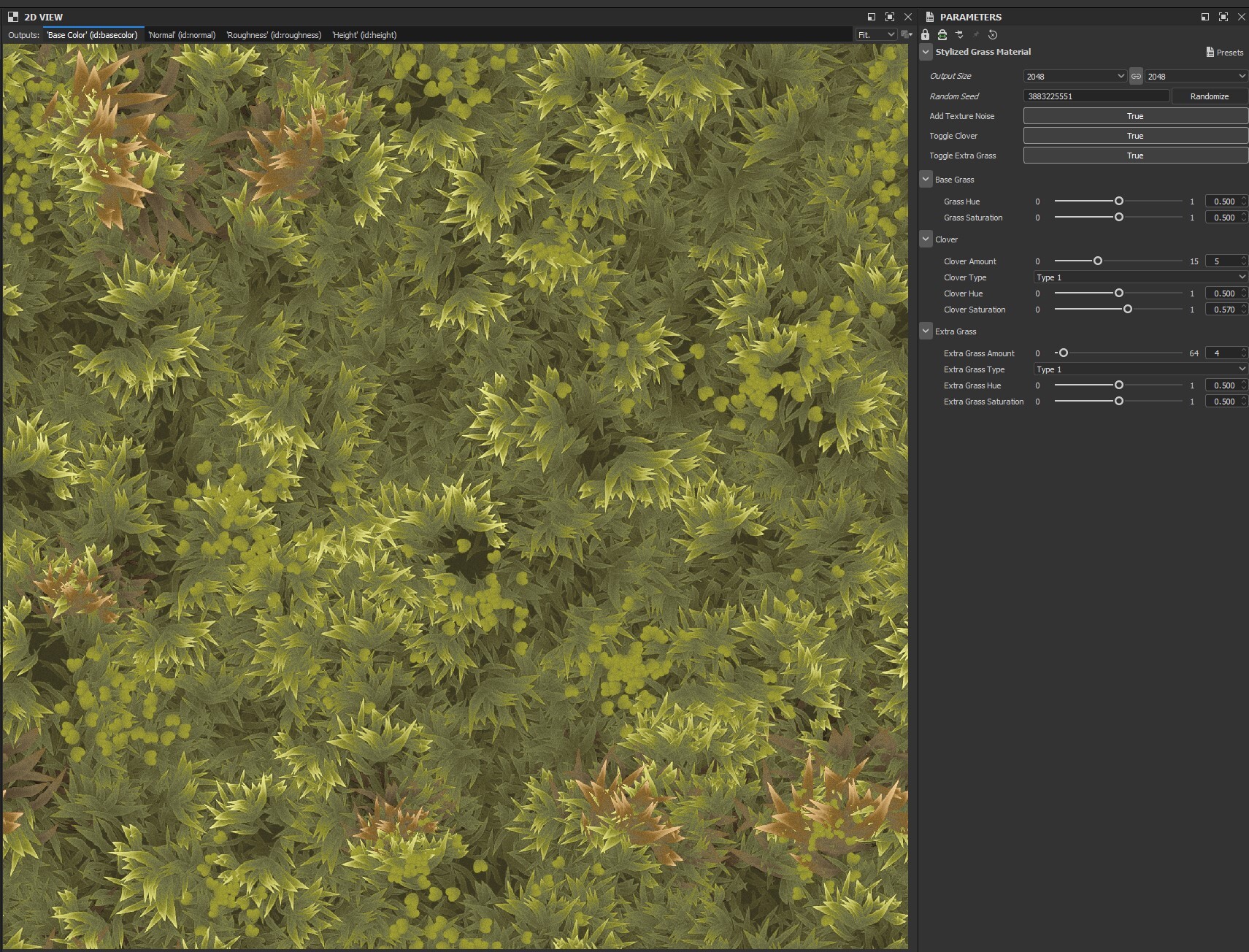This screenshot has width=1249, height=952.
Task: Click the reset parameters to default icon
Action: (x=992, y=34)
